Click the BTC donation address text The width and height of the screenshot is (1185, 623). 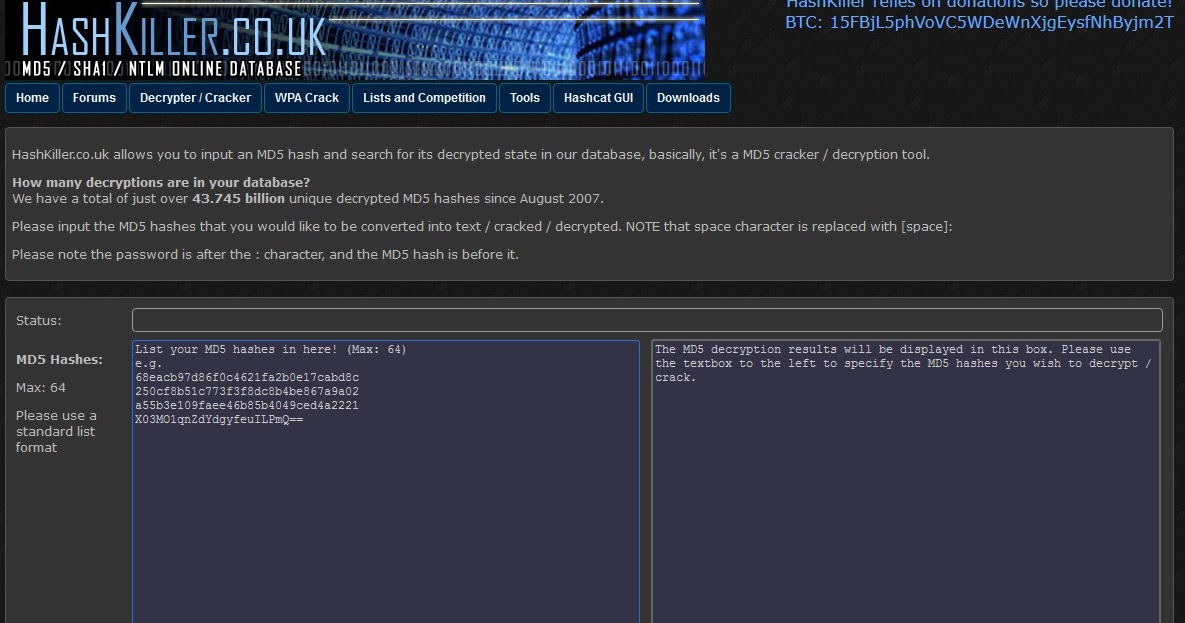pyautogui.click(x=979, y=23)
